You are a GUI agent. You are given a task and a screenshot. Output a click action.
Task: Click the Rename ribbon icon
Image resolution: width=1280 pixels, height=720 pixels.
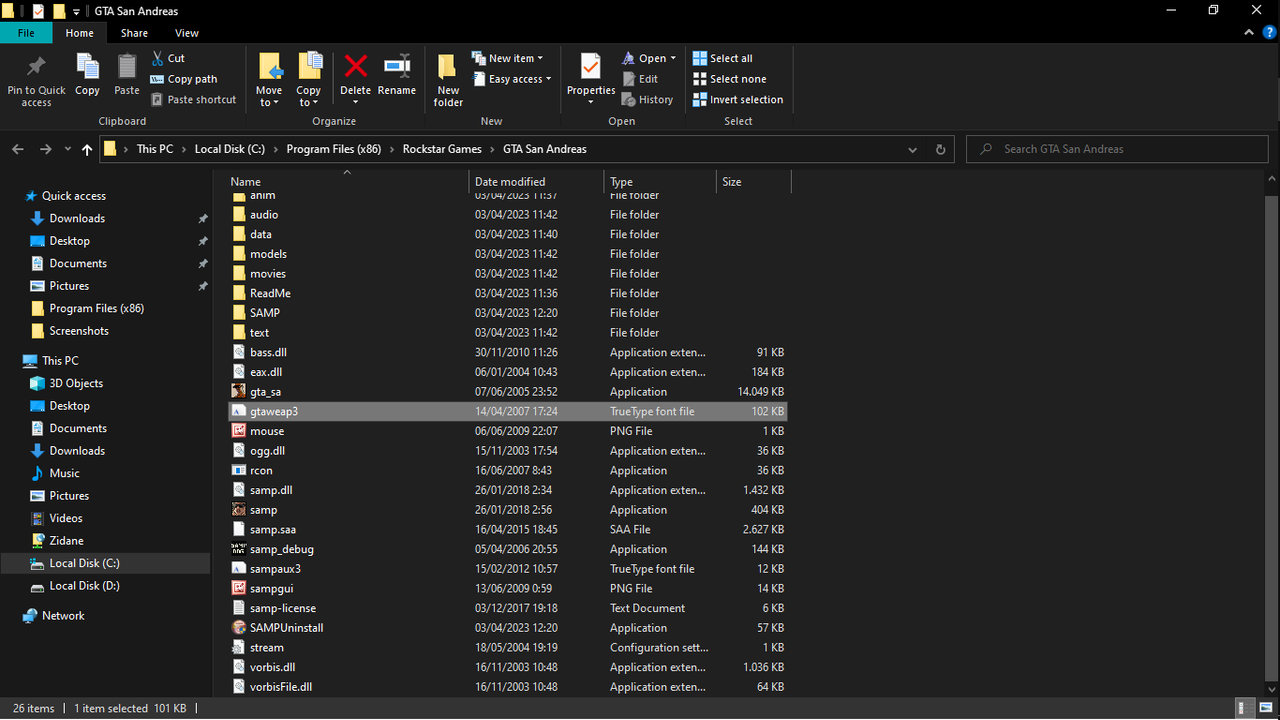click(397, 67)
